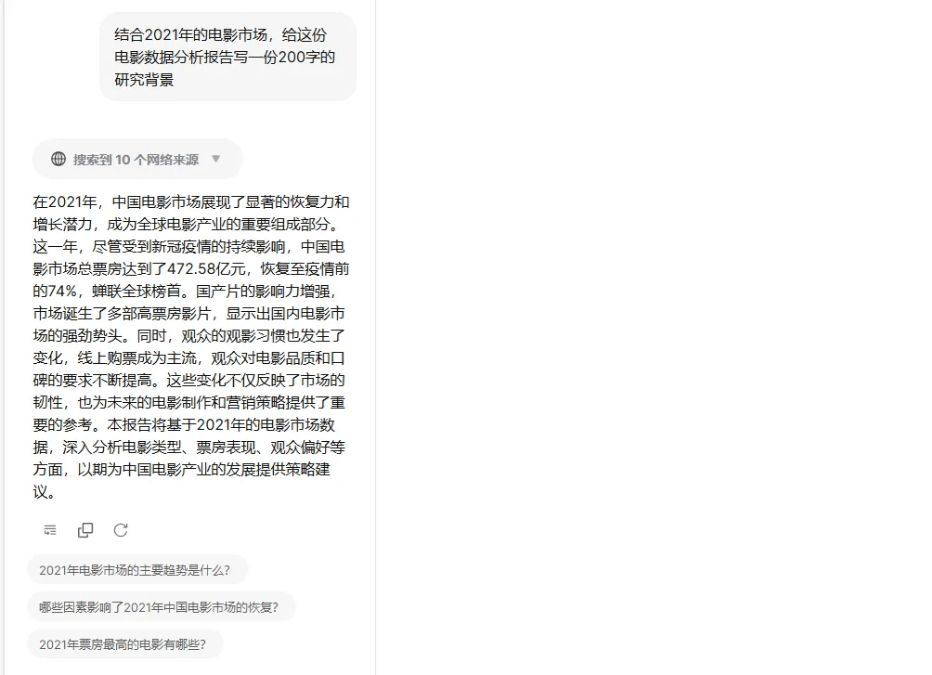This screenshot has width=932, height=675.
Task: Click the '搜索到 10 个网络来源' label
Action: coord(136,160)
